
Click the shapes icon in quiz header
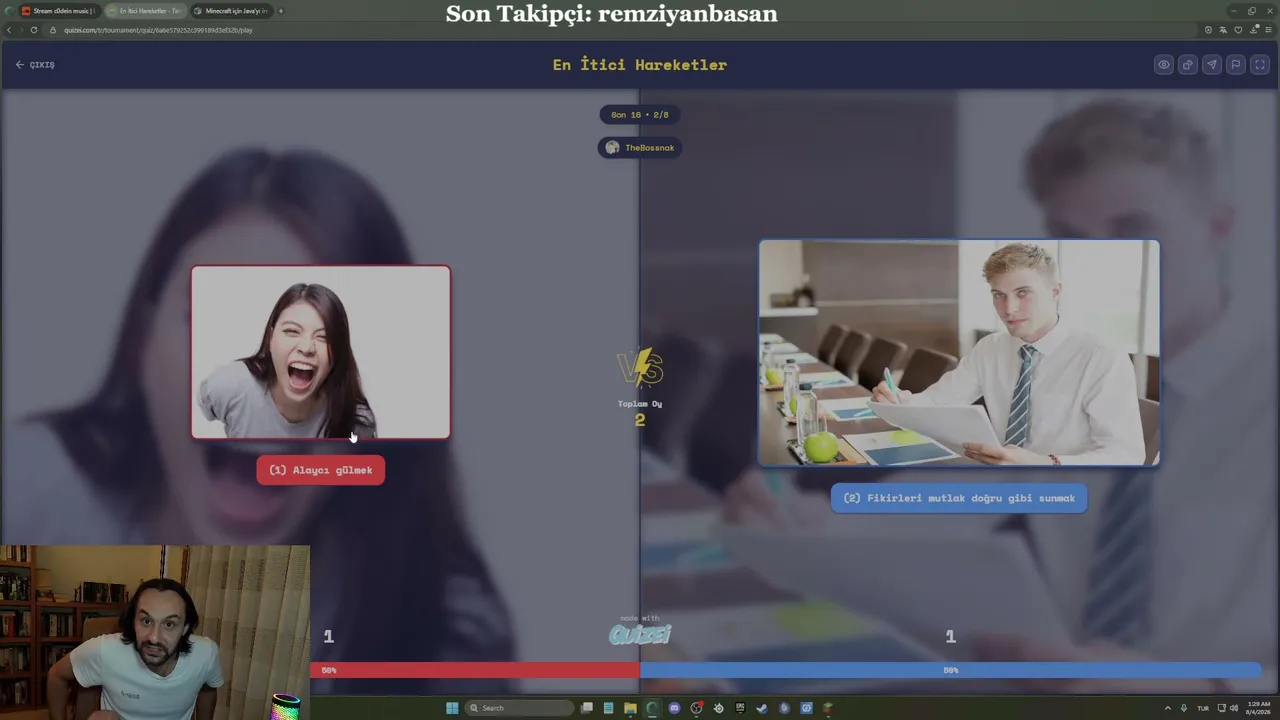[x=1188, y=65]
